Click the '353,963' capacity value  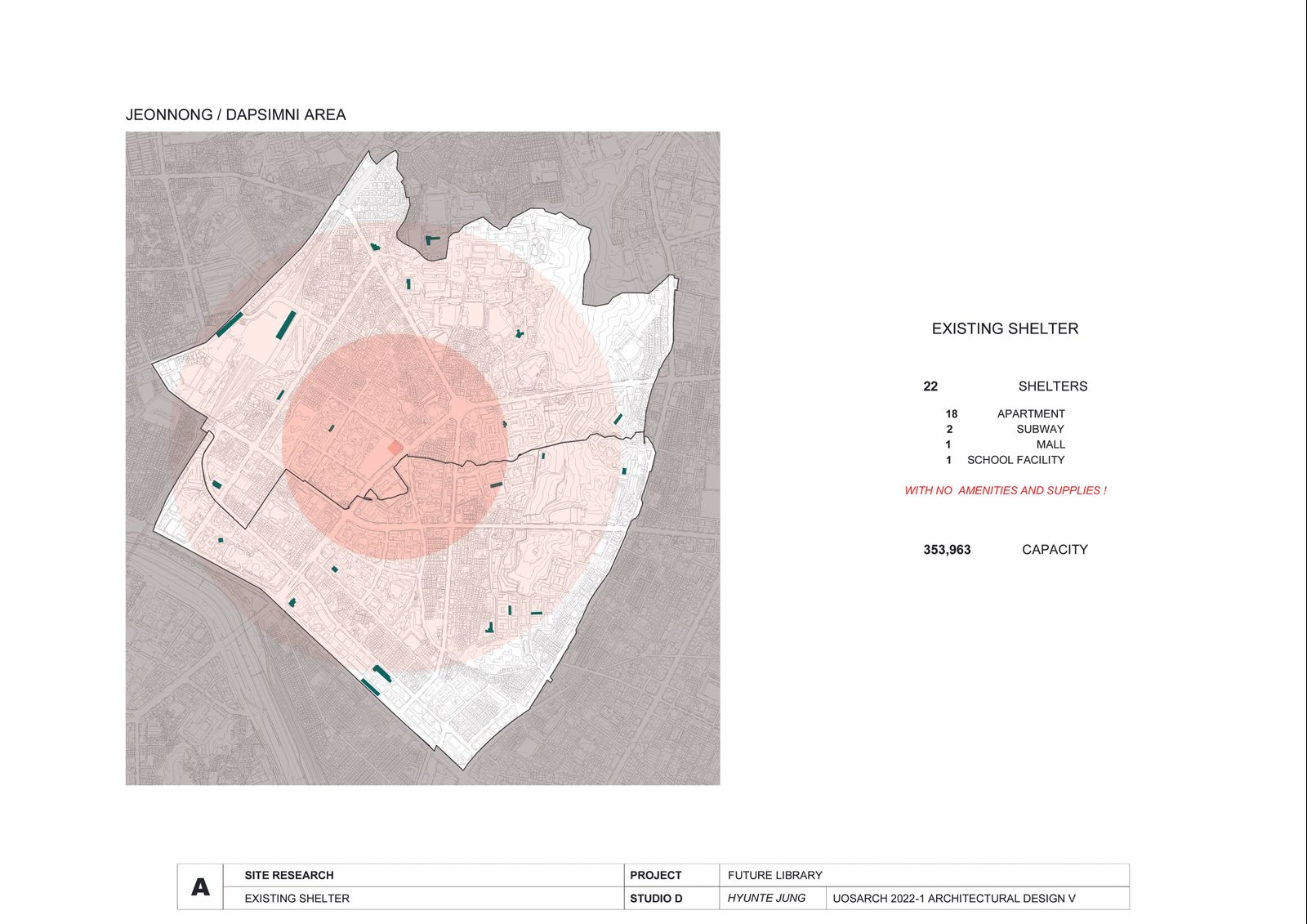click(x=948, y=550)
